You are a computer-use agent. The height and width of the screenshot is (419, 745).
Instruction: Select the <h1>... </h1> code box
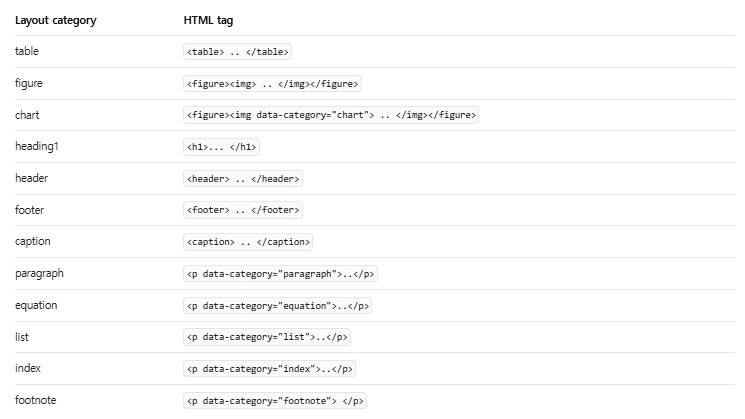point(221,147)
